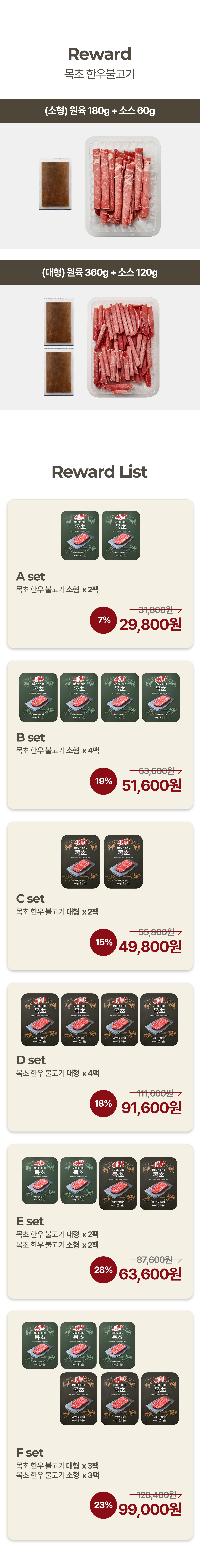
Task: Open the (대형) 원육 360g + 소스 120g banner
Action: pyautogui.click(x=100, y=272)
